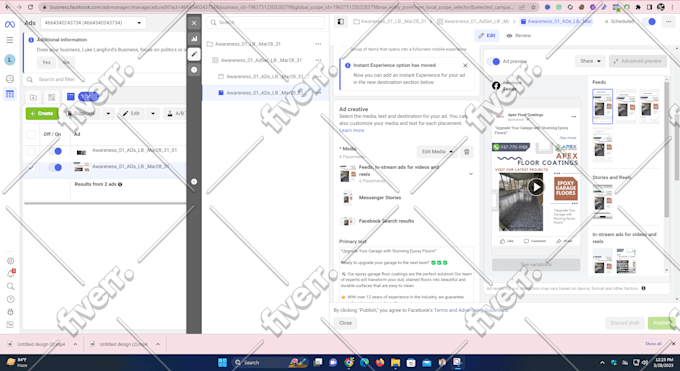Open the history clock icon

tap(194, 69)
